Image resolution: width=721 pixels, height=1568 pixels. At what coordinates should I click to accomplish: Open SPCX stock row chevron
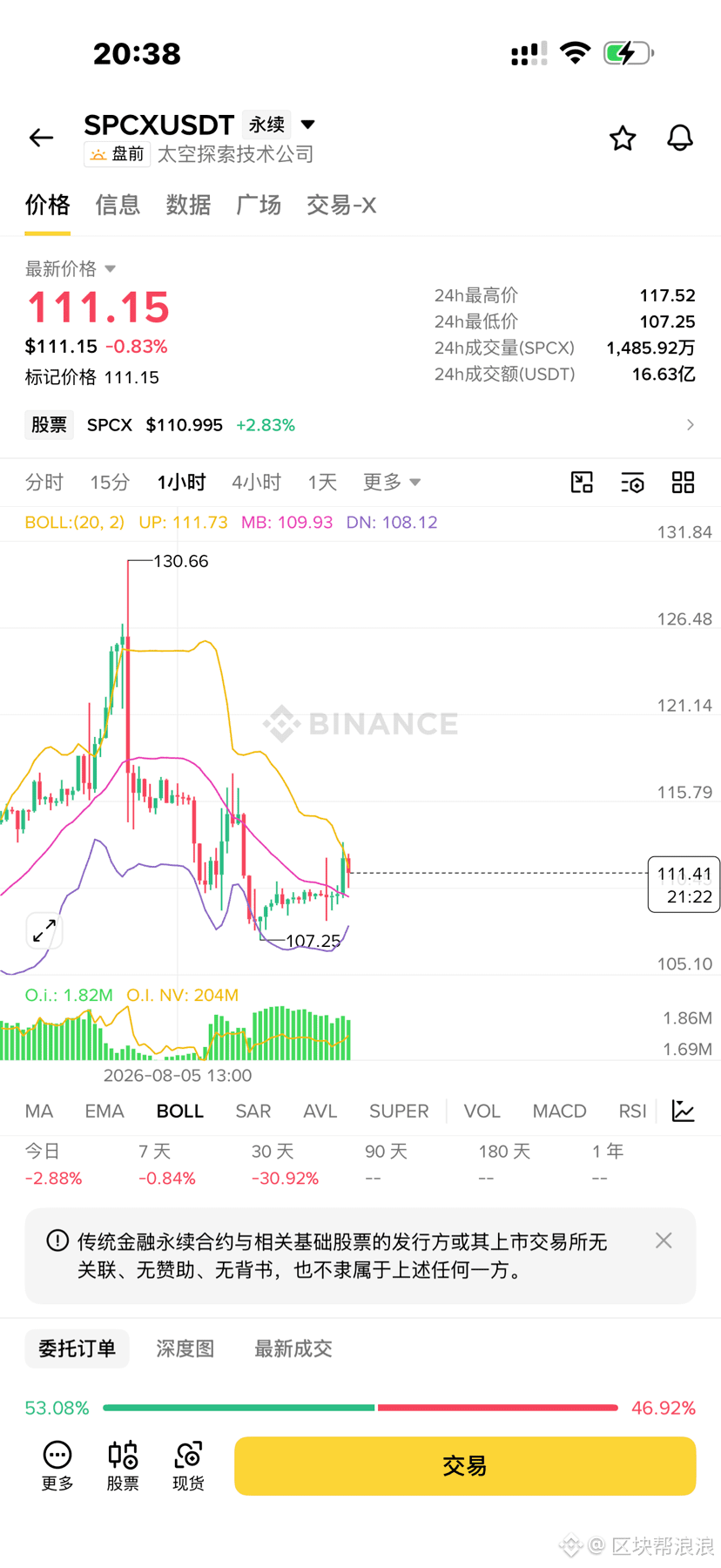point(690,425)
